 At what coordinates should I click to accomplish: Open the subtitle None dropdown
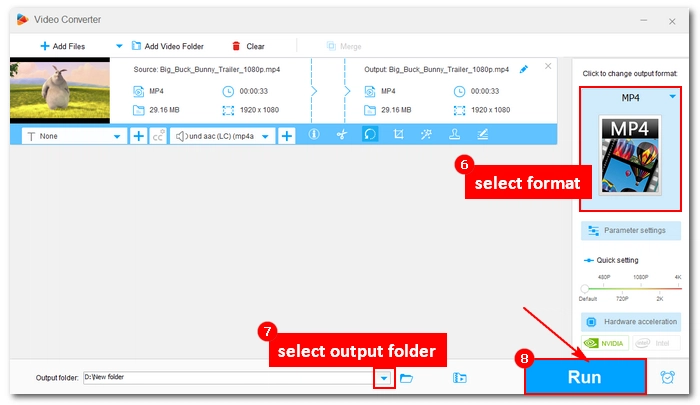pos(74,136)
